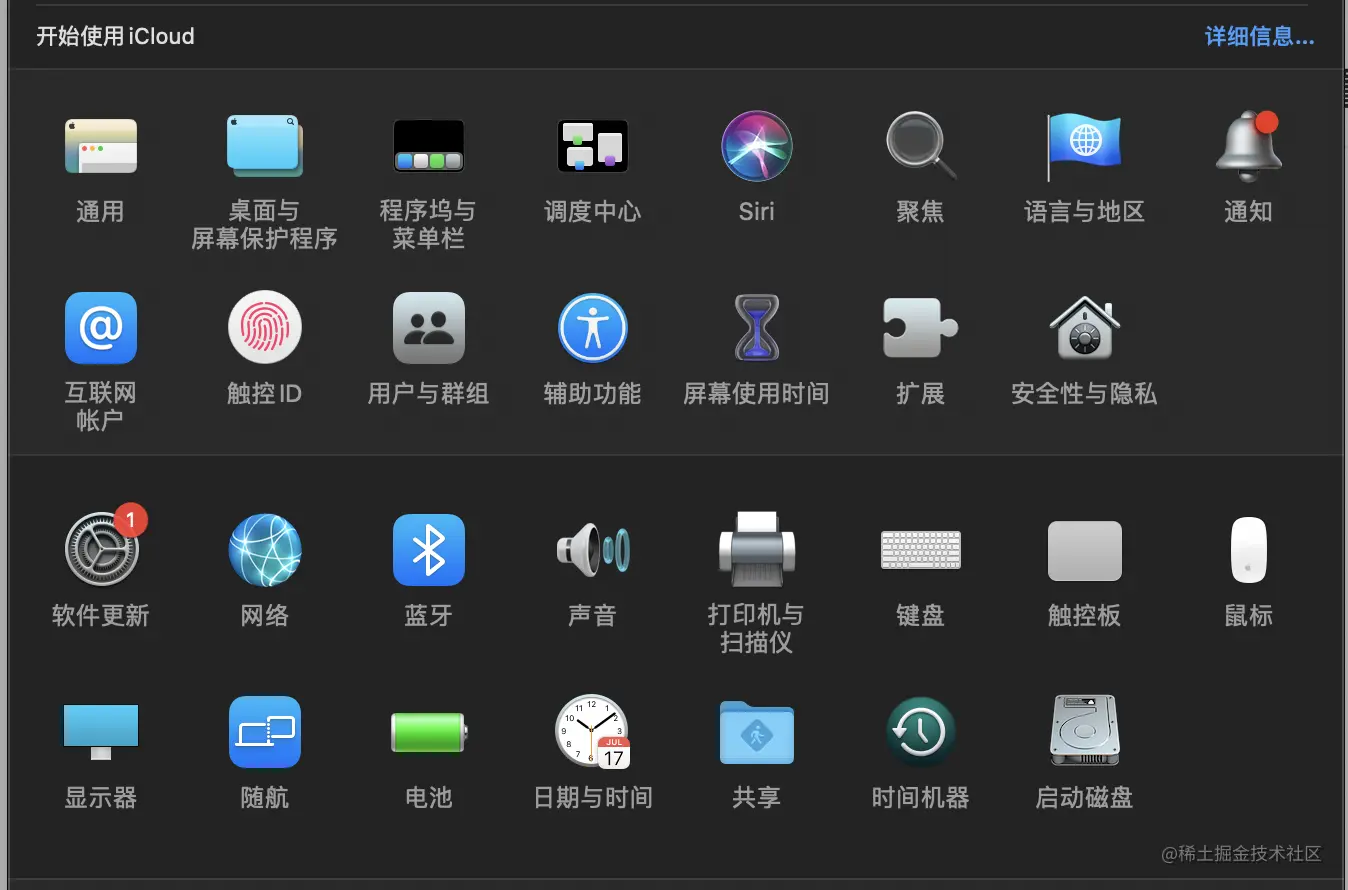The image size is (1348, 890).
Task: Open 启动磁盘 hard drive icon
Action: pos(1085,732)
